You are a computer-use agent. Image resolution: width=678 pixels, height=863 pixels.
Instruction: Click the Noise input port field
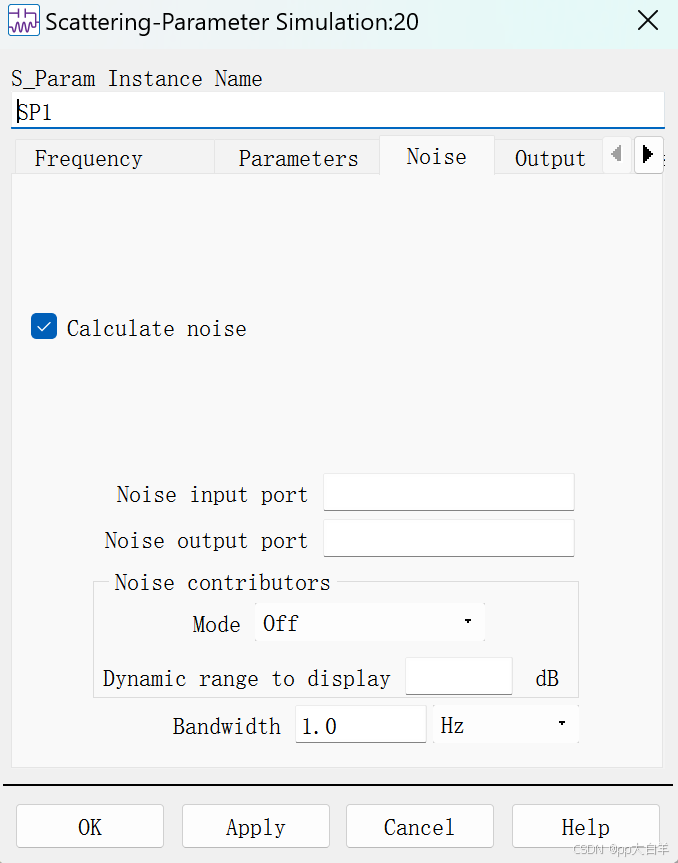449,493
